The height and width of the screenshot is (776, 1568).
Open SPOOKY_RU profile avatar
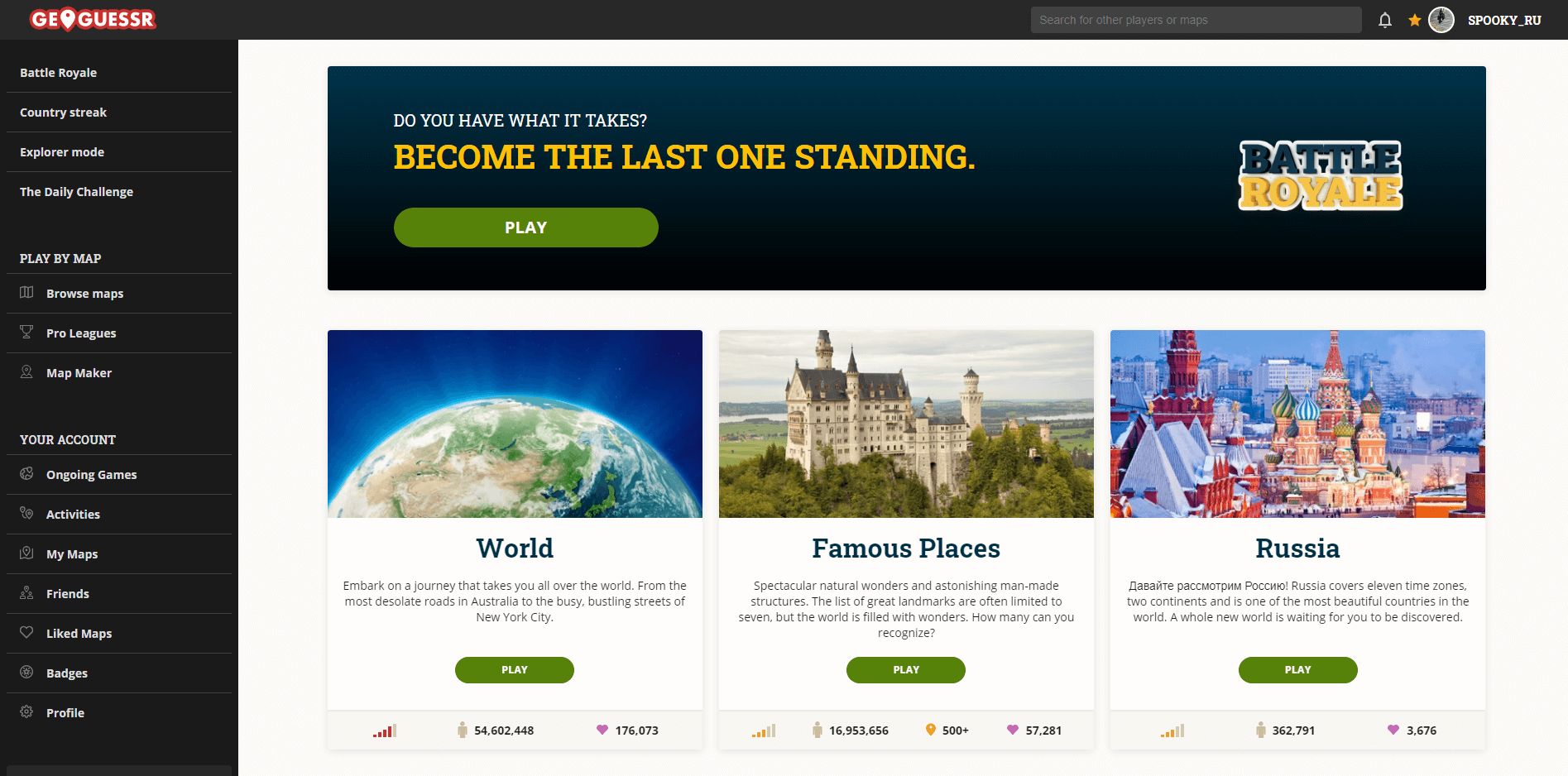point(1441,20)
